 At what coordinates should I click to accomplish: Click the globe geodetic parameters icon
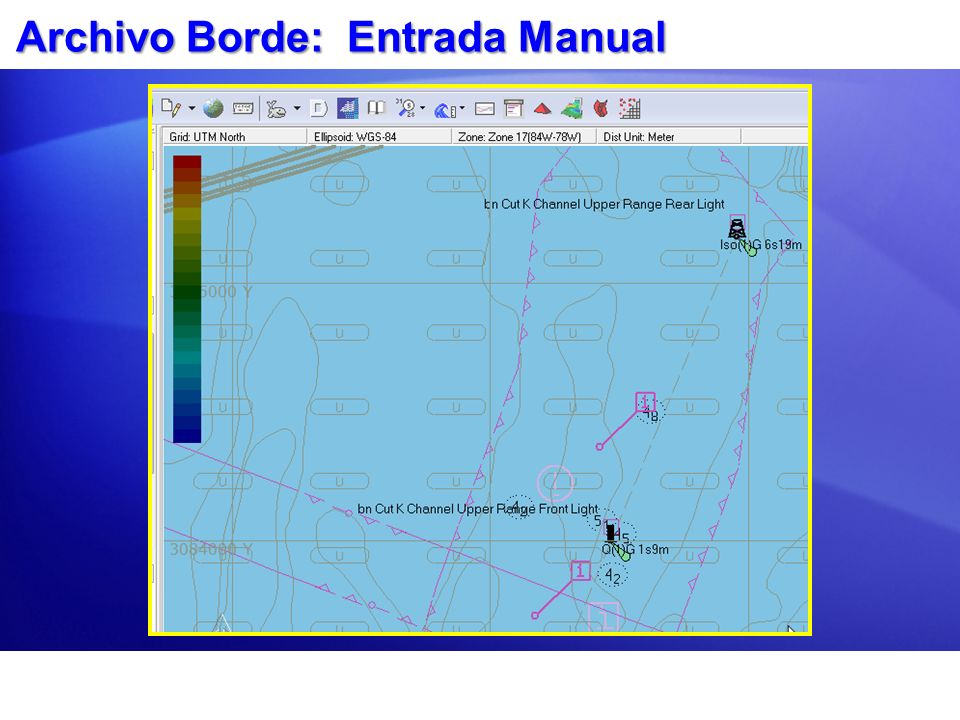coord(213,108)
